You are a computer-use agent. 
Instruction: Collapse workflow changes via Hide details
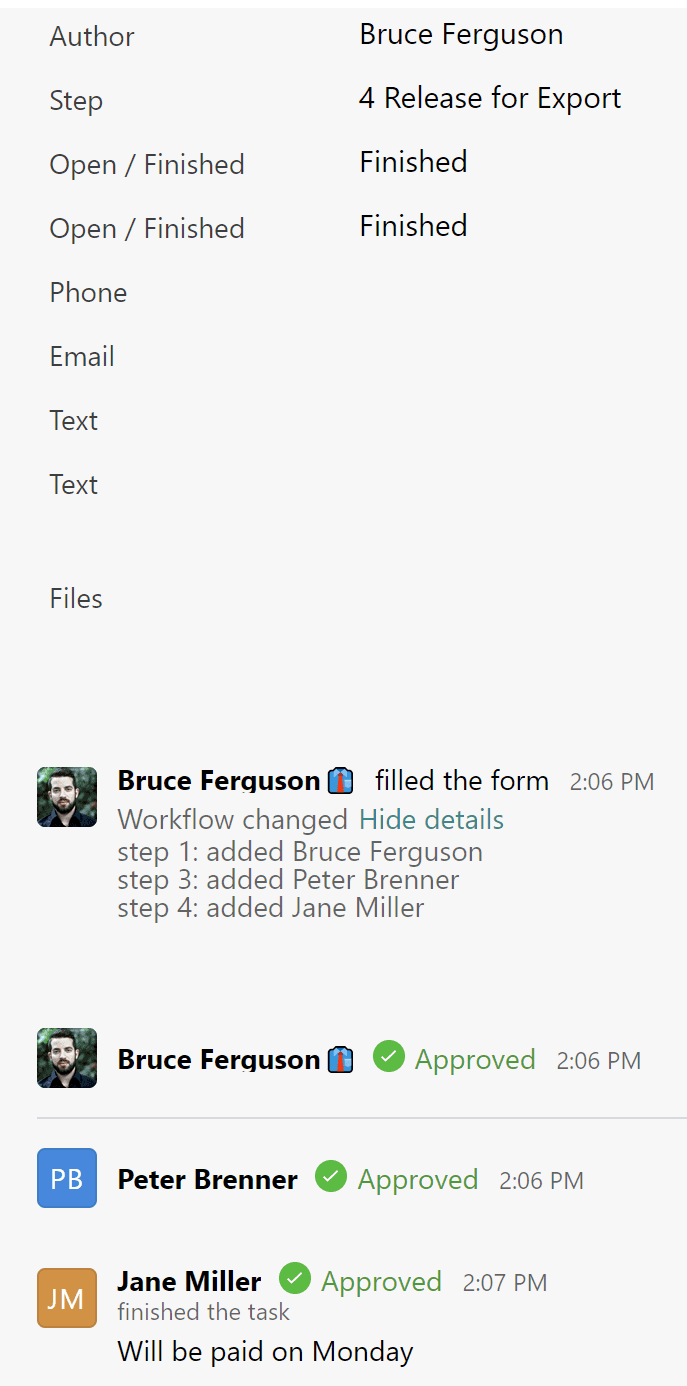(431, 819)
